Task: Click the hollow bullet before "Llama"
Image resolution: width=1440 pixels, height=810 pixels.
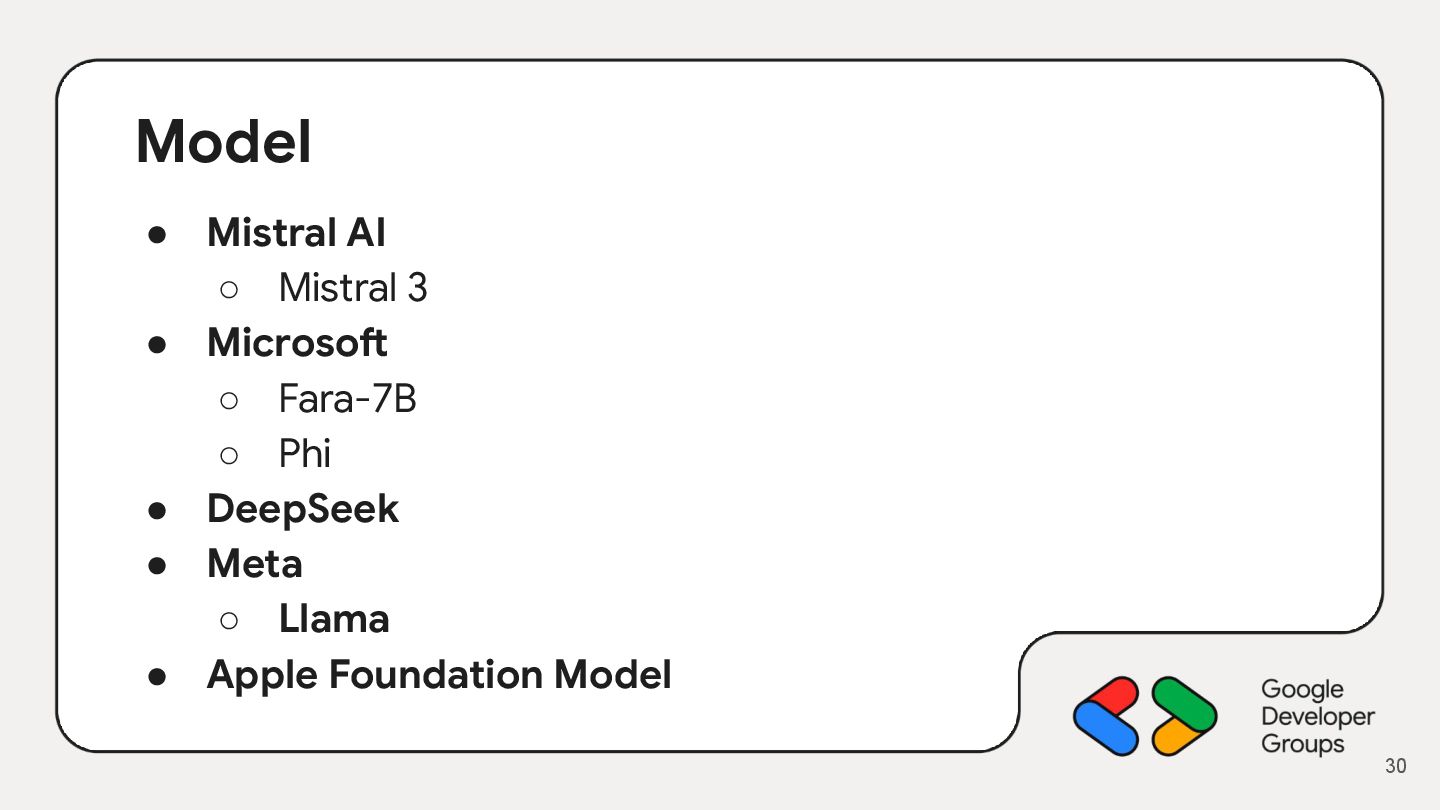Action: tap(228, 620)
